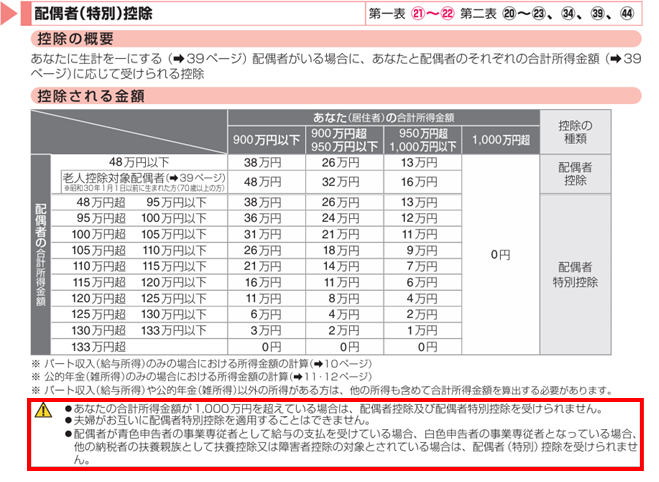Click the パート収入(給与所得)のみの場合 footnote

202,363
